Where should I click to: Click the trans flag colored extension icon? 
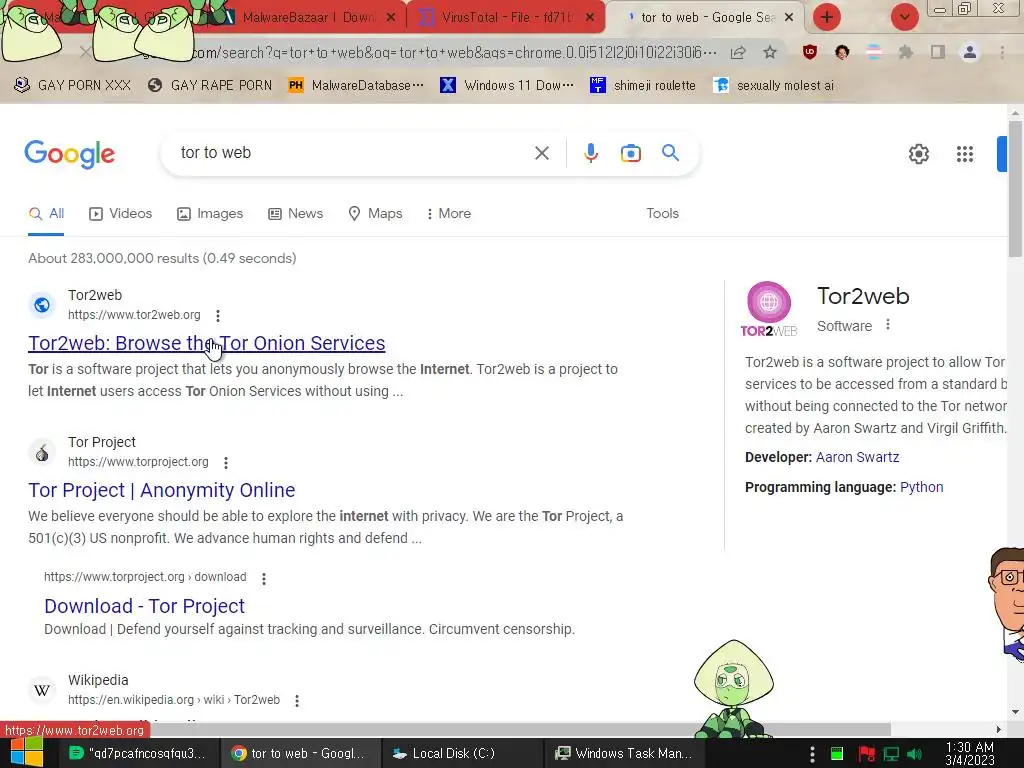tap(874, 52)
